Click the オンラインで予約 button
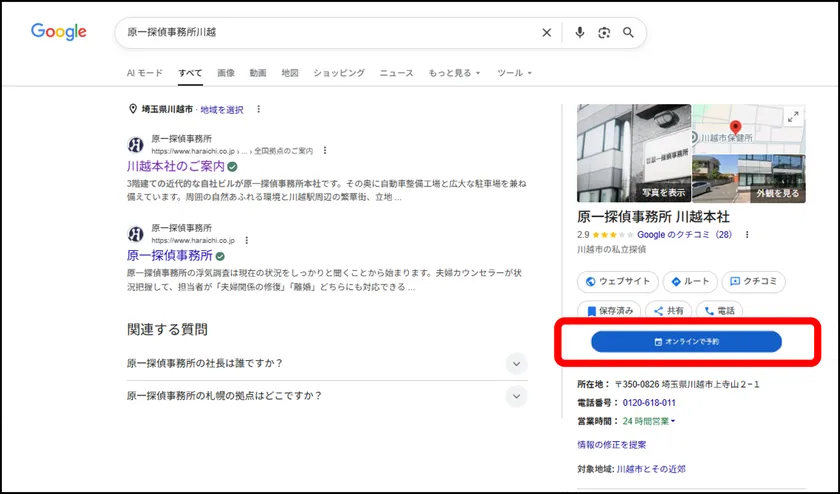The width and height of the screenshot is (840, 494). point(686,342)
